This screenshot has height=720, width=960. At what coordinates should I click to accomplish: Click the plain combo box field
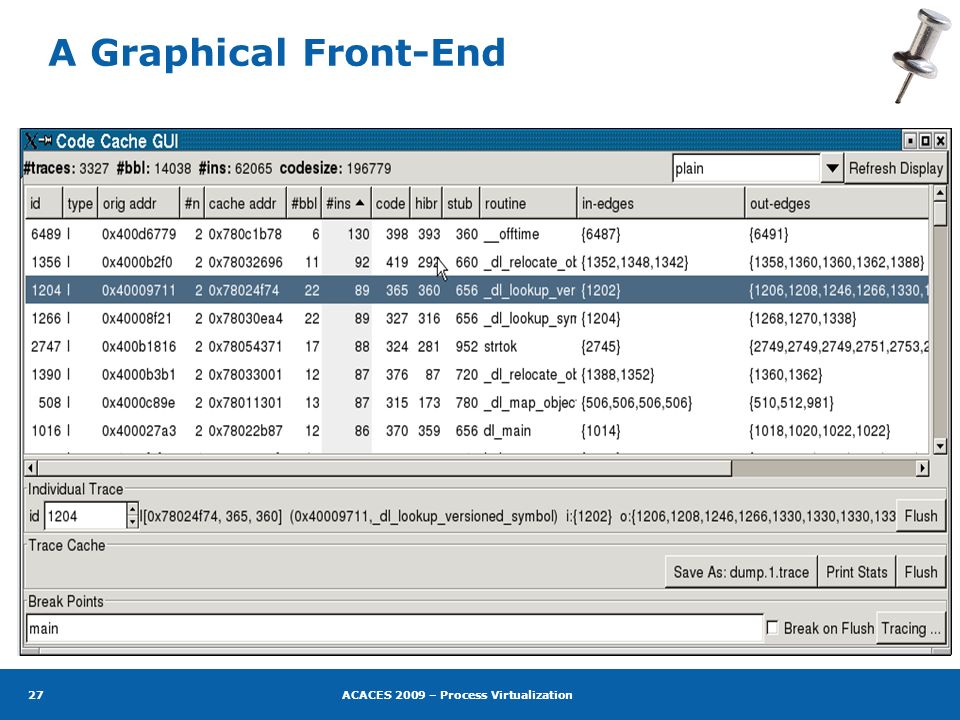[x=746, y=168]
